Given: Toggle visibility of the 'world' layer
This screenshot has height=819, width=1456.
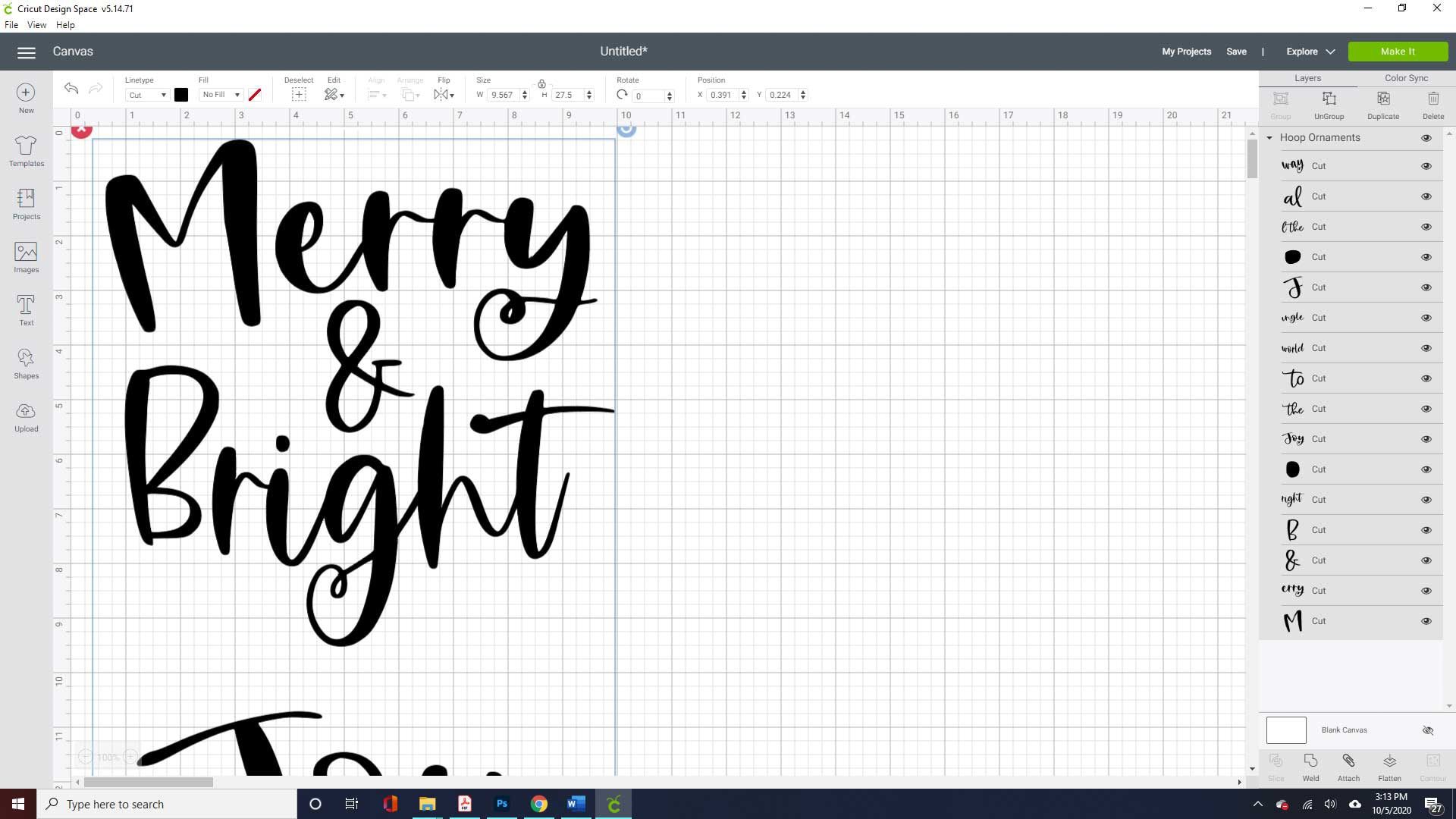Looking at the screenshot, I should coord(1426,348).
